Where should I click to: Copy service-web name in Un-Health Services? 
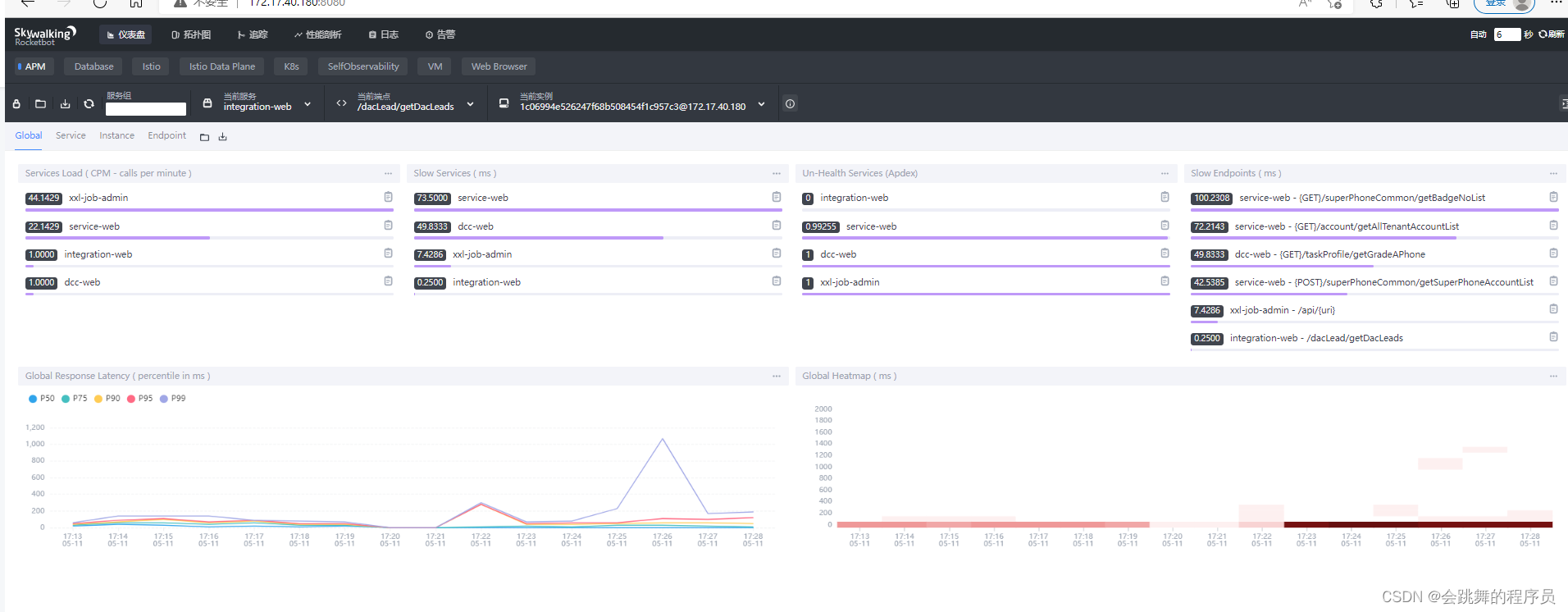[1165, 225]
